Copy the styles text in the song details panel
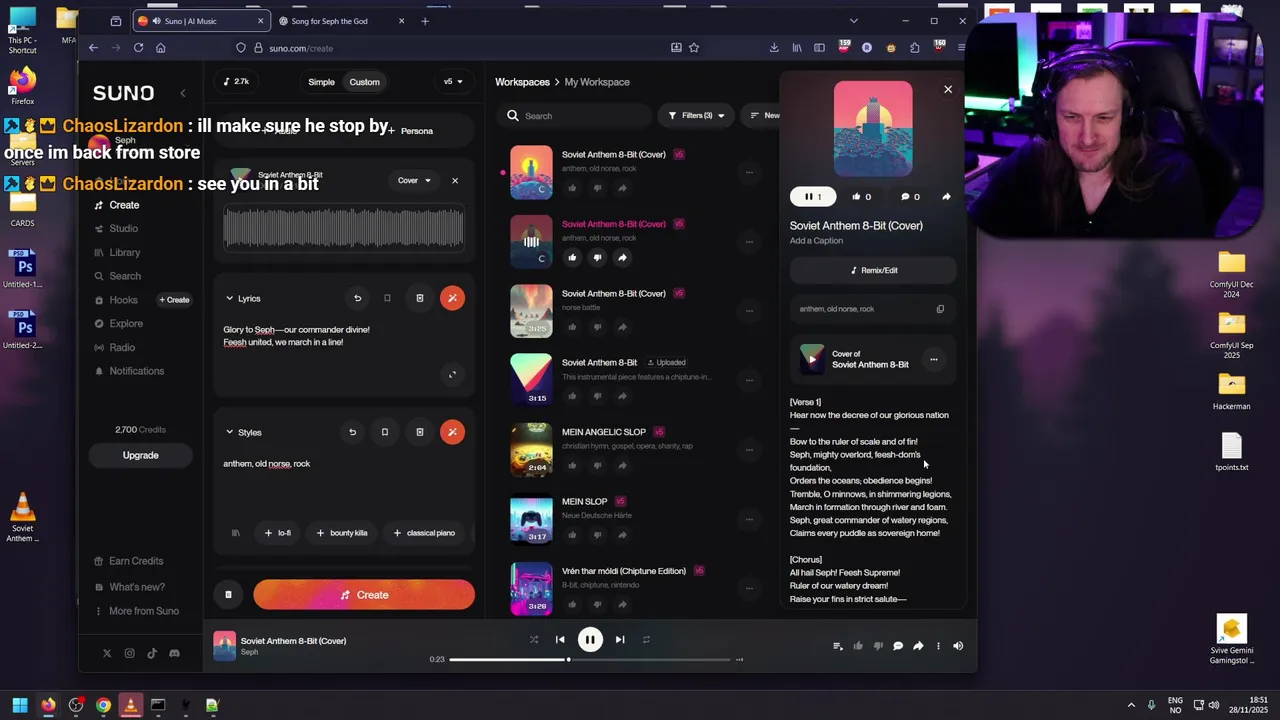This screenshot has width=1280, height=720. pyautogui.click(x=940, y=309)
